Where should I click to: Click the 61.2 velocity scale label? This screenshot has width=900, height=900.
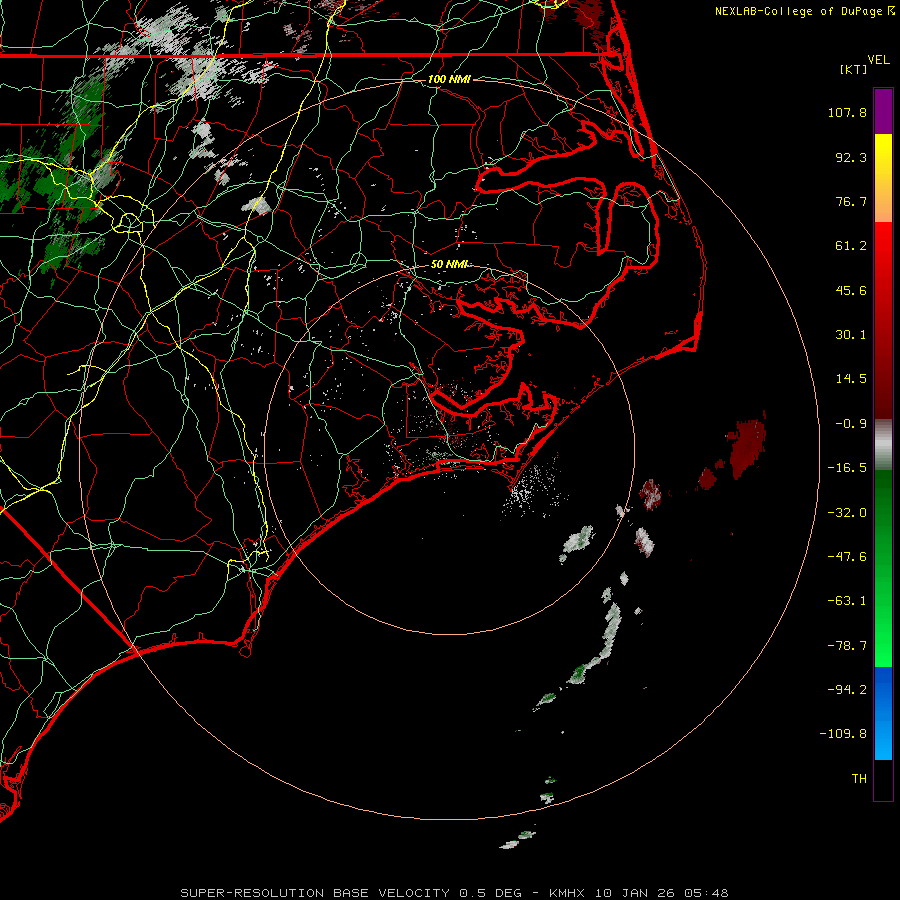coord(851,246)
